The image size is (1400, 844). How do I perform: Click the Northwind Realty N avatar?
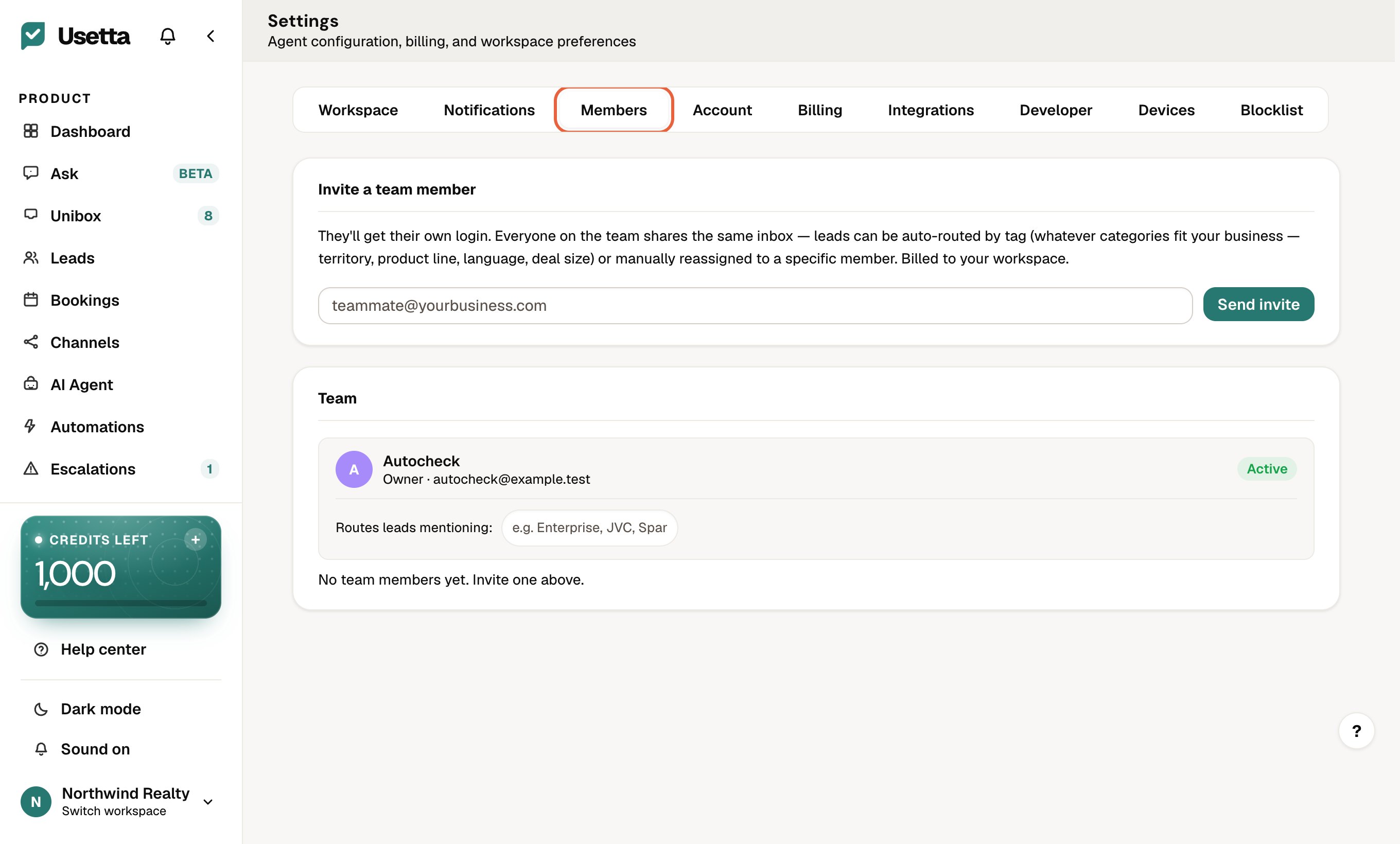click(x=36, y=801)
